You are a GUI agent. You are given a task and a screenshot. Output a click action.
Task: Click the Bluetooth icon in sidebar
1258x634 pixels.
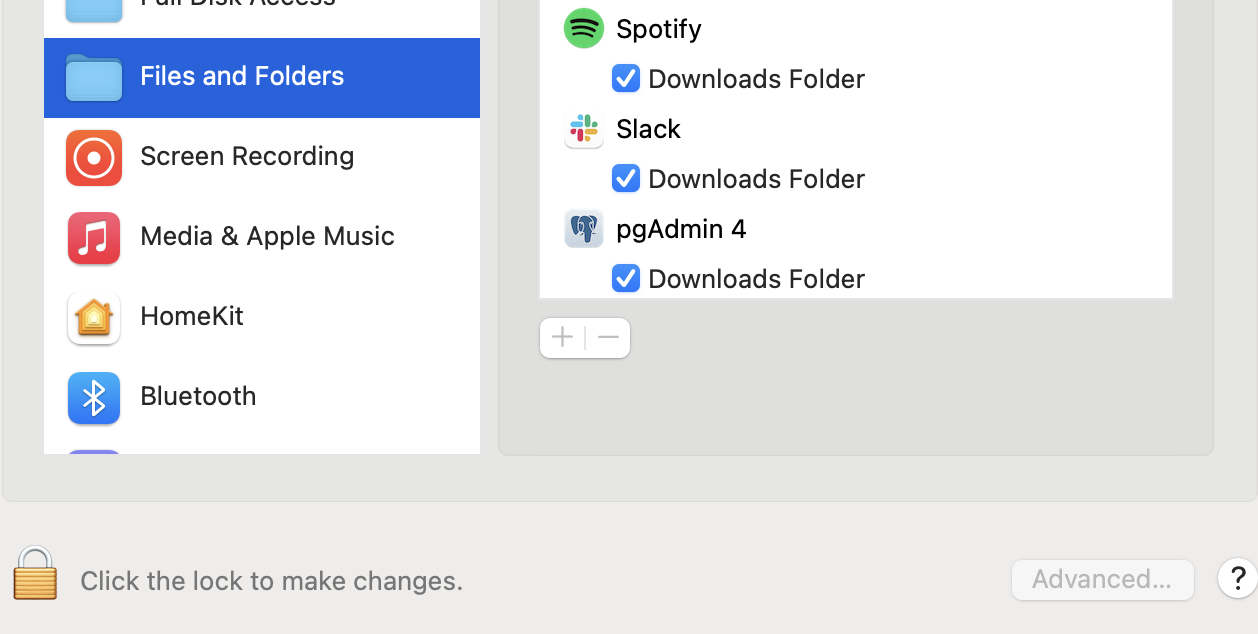pyautogui.click(x=94, y=397)
